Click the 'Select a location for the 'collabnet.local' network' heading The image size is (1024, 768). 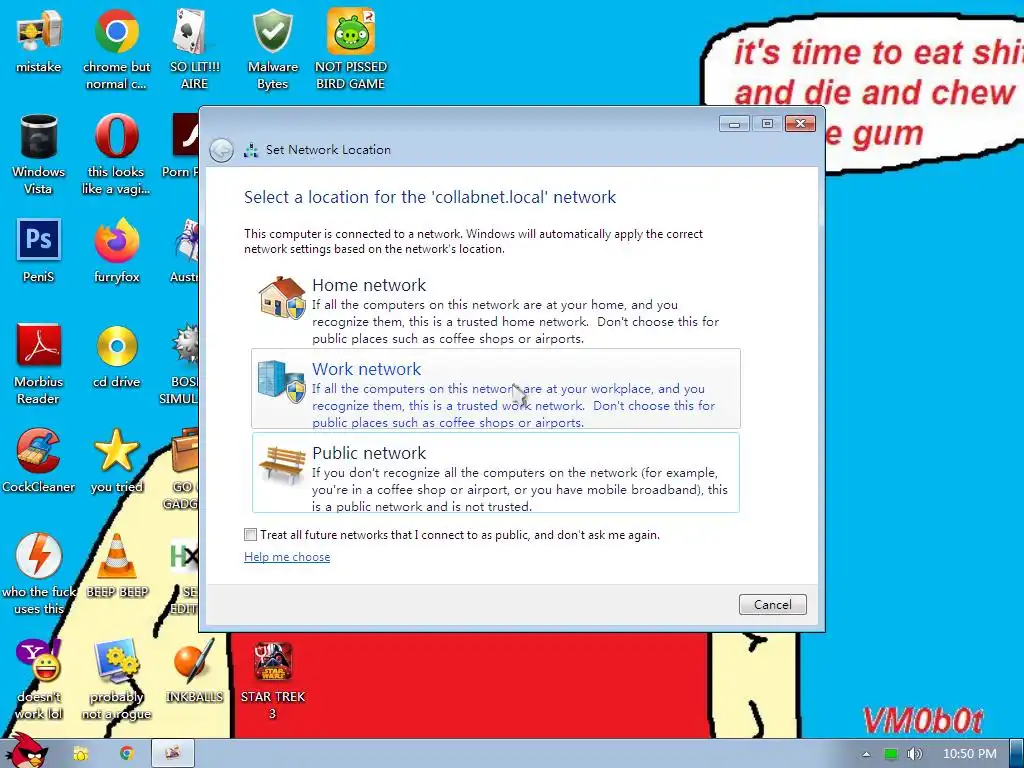430,197
